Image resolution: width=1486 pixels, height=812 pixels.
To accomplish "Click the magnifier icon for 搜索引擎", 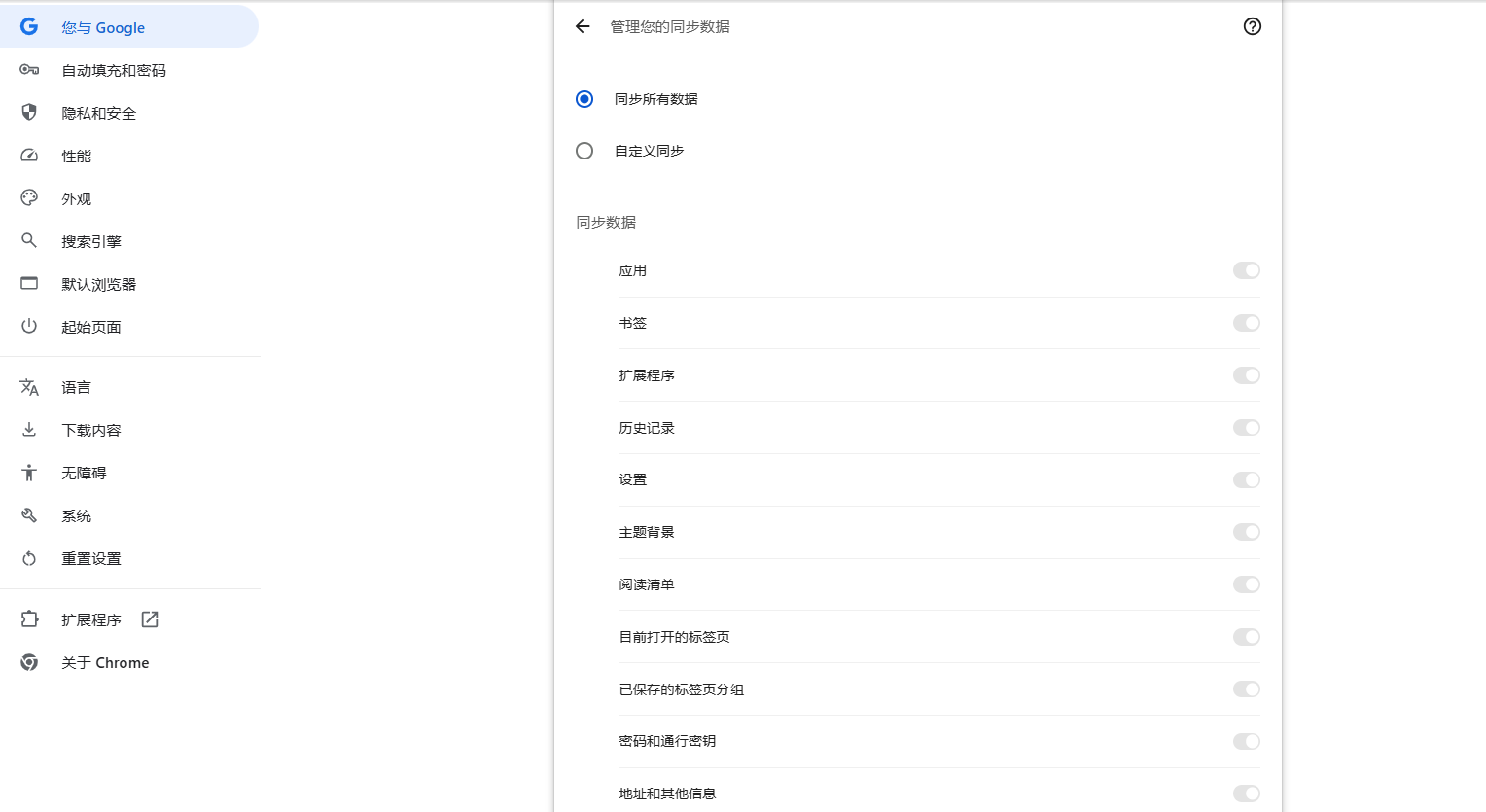I will tap(29, 240).
